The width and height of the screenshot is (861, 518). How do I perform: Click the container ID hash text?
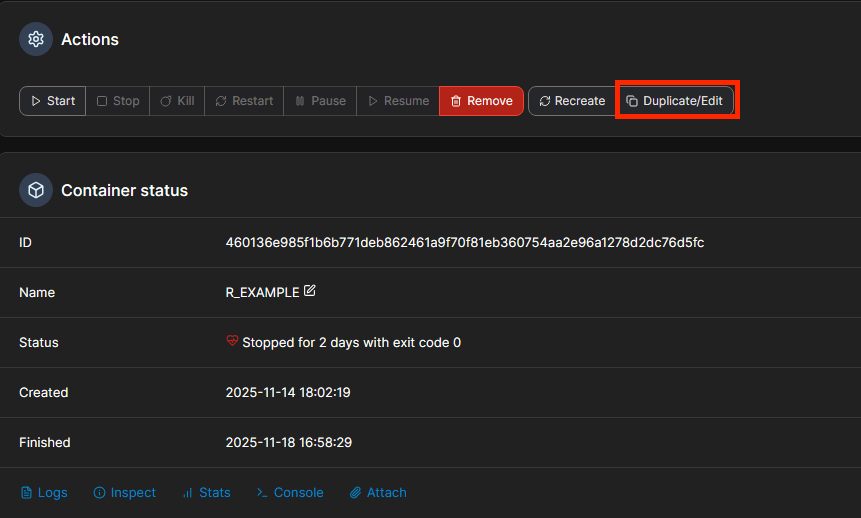[x=465, y=242]
